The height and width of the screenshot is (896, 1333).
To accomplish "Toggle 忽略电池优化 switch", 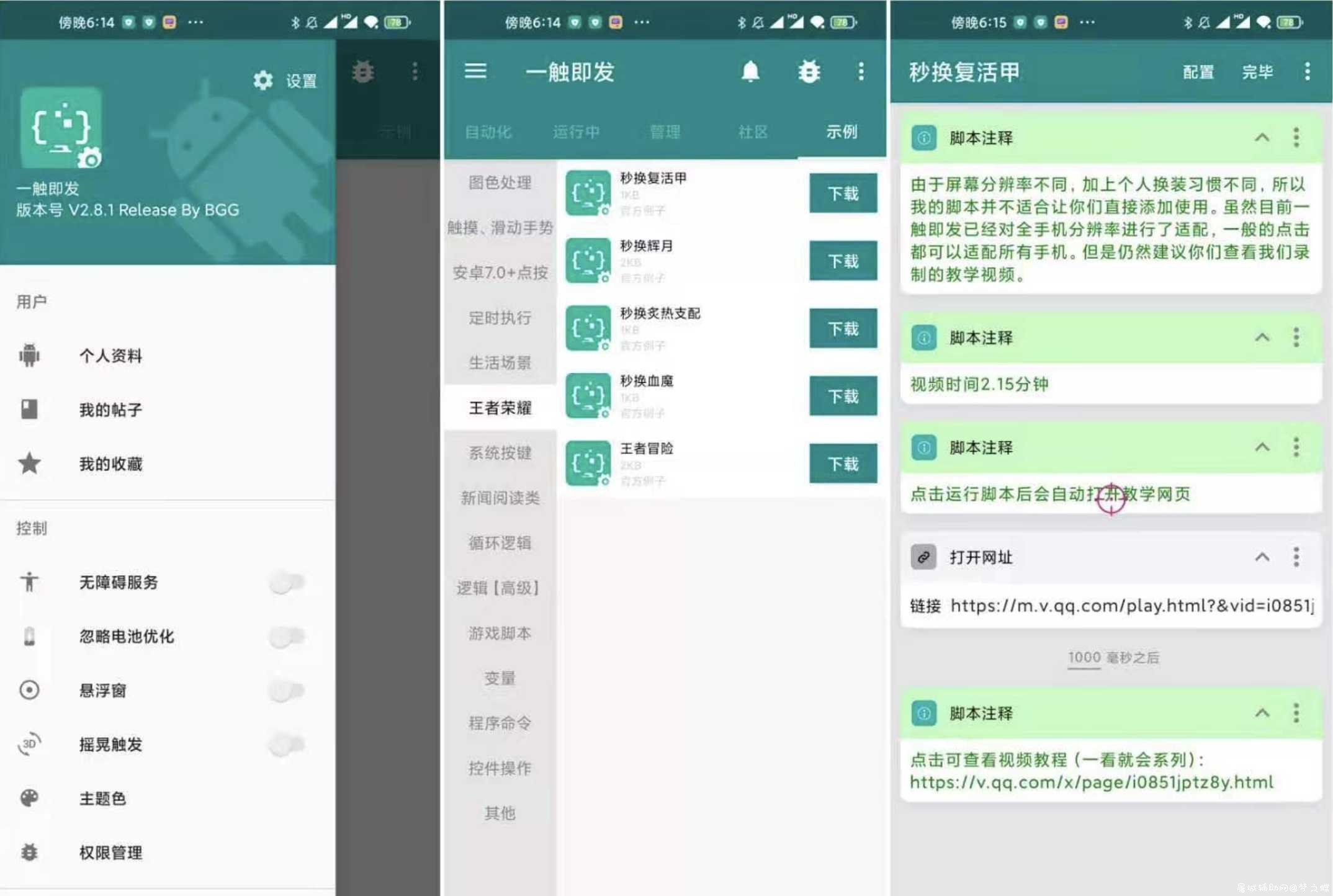I will (x=287, y=636).
